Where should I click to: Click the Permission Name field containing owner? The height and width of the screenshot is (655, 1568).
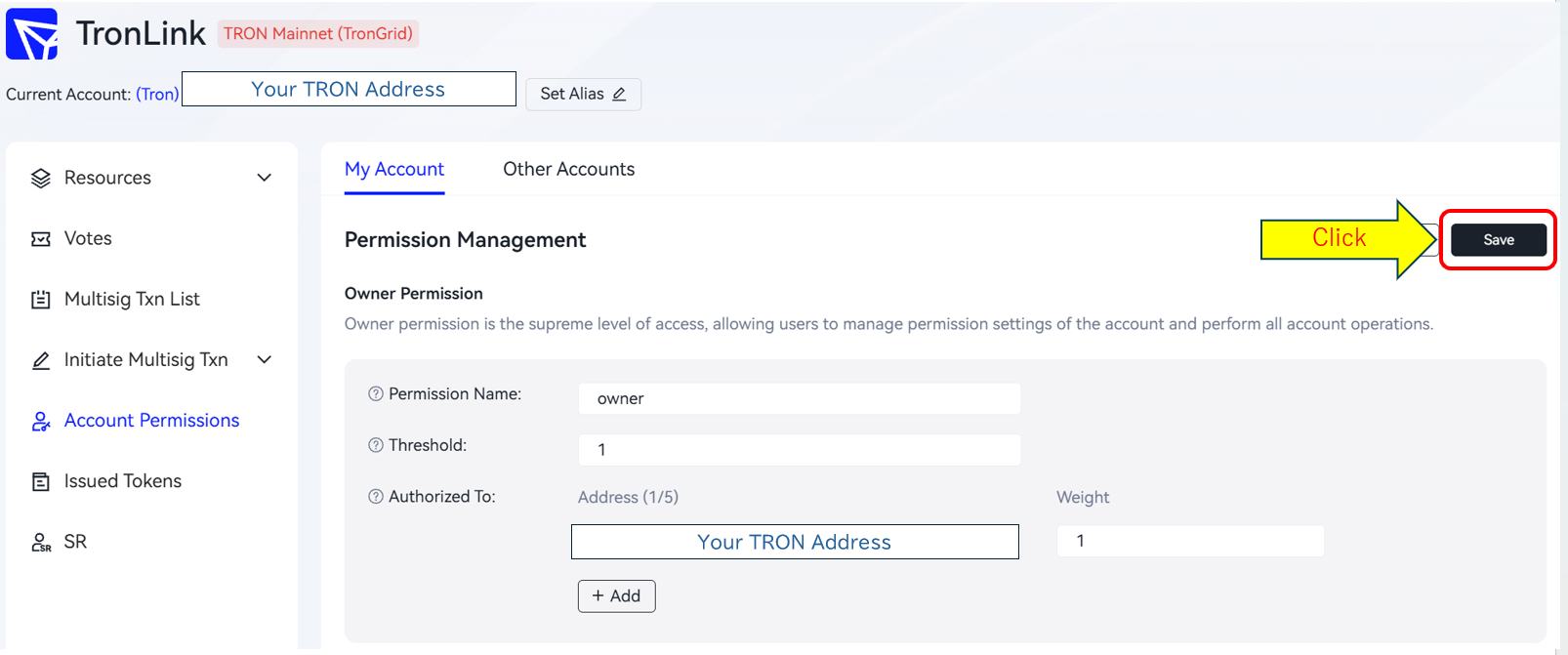(x=800, y=398)
